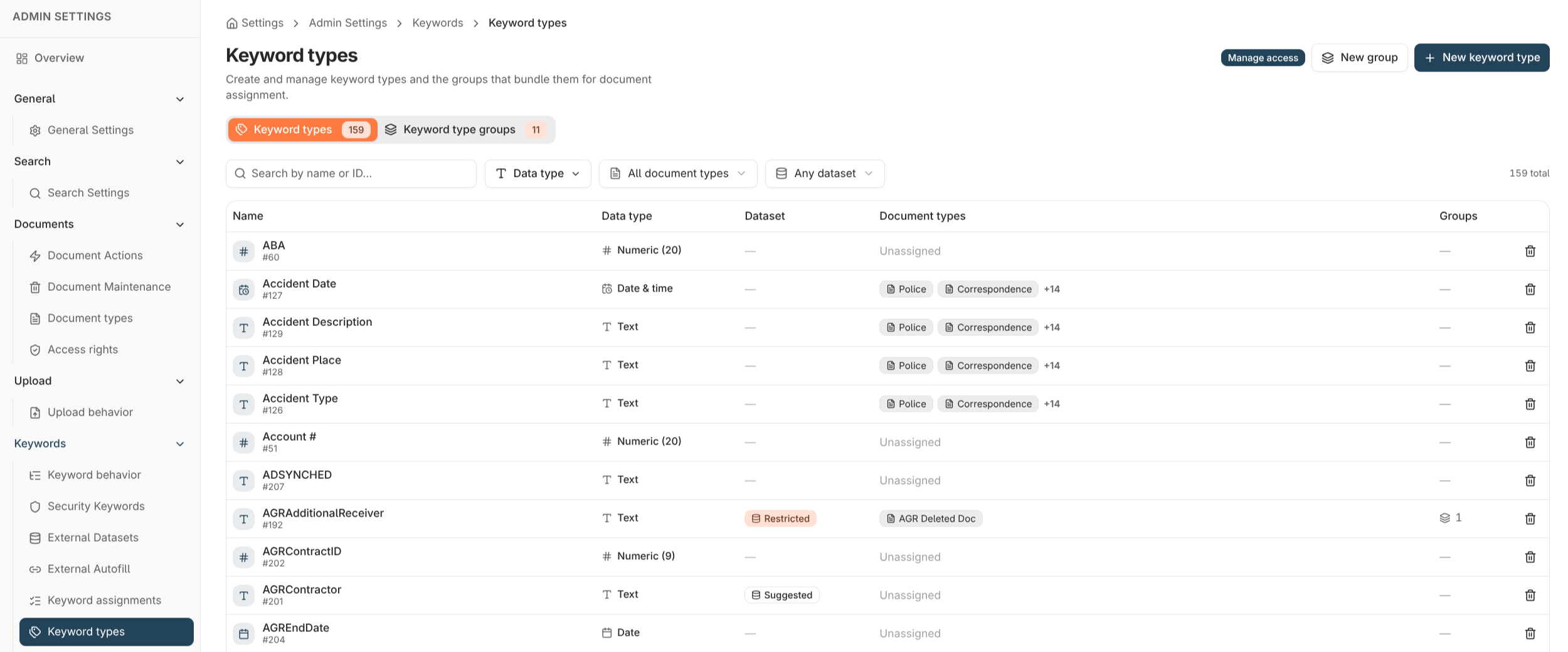Open the All document types dropdown

[x=677, y=174]
